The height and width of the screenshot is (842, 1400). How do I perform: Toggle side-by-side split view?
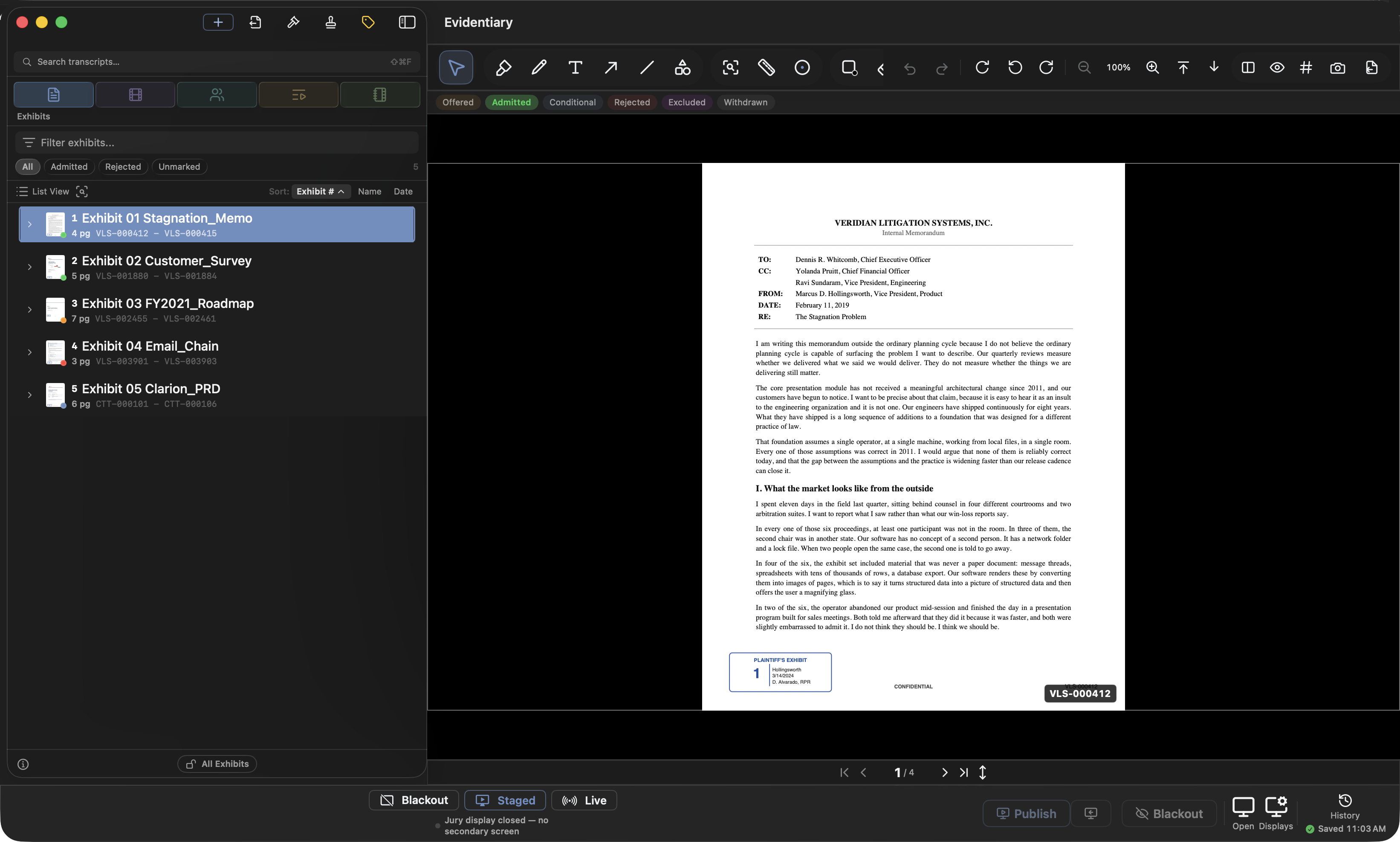coord(1247,67)
